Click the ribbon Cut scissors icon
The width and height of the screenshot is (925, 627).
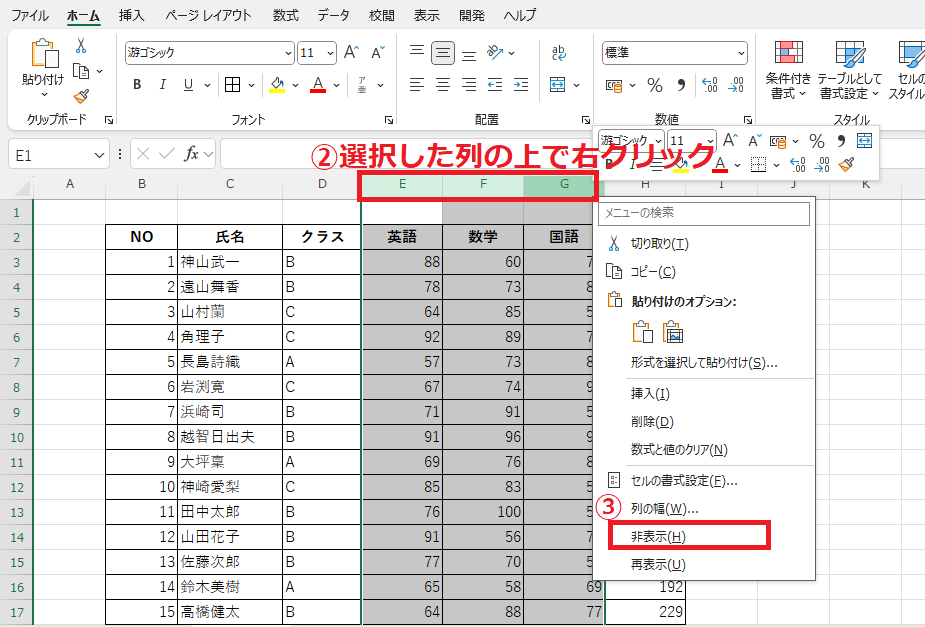pos(81,46)
